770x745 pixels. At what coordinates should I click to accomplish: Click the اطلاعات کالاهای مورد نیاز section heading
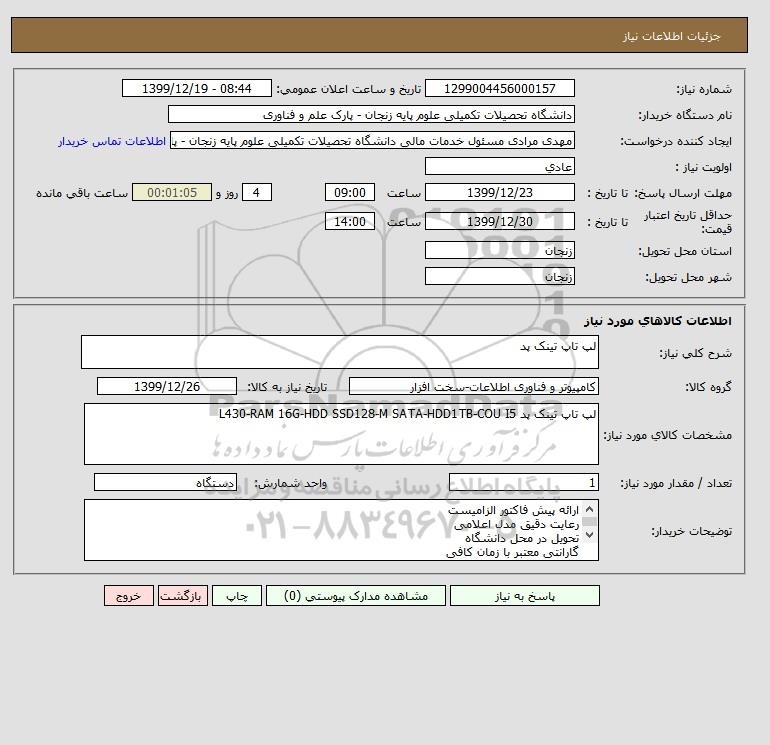click(x=658, y=321)
